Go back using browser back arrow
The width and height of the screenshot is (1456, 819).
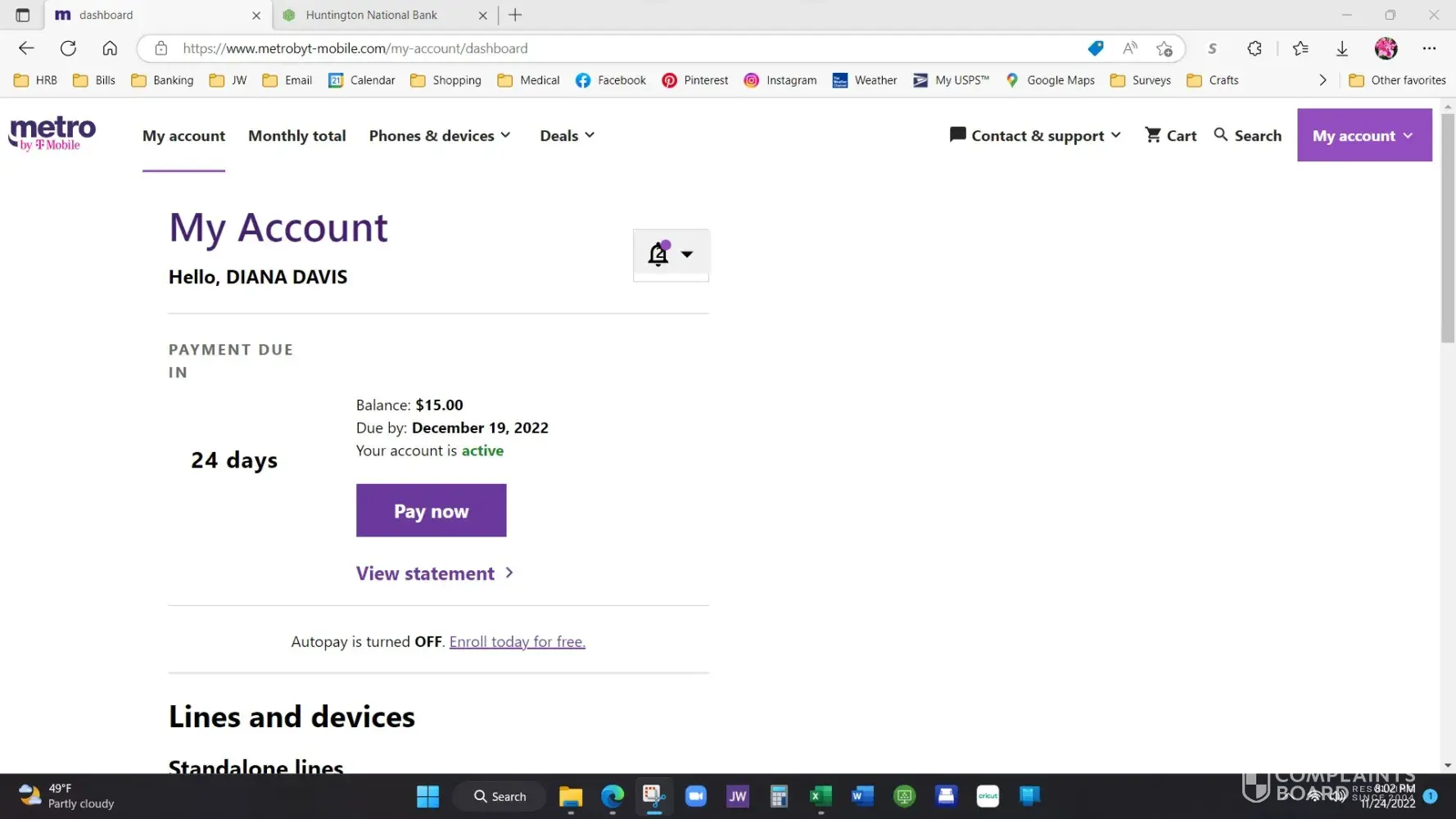(x=26, y=48)
